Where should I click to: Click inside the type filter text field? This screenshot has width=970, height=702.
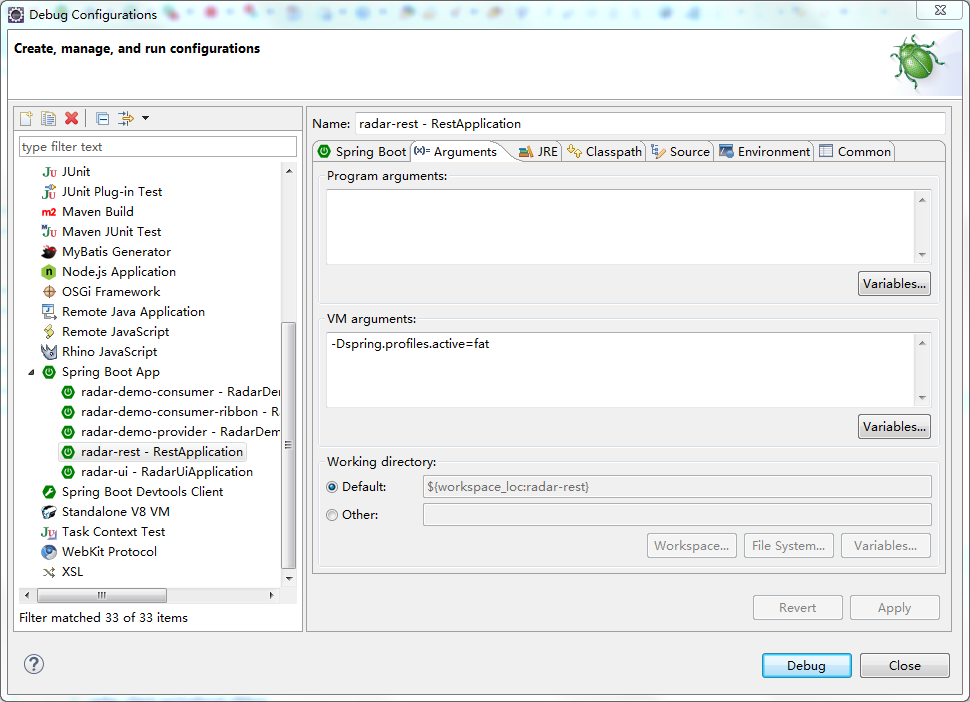point(158,147)
